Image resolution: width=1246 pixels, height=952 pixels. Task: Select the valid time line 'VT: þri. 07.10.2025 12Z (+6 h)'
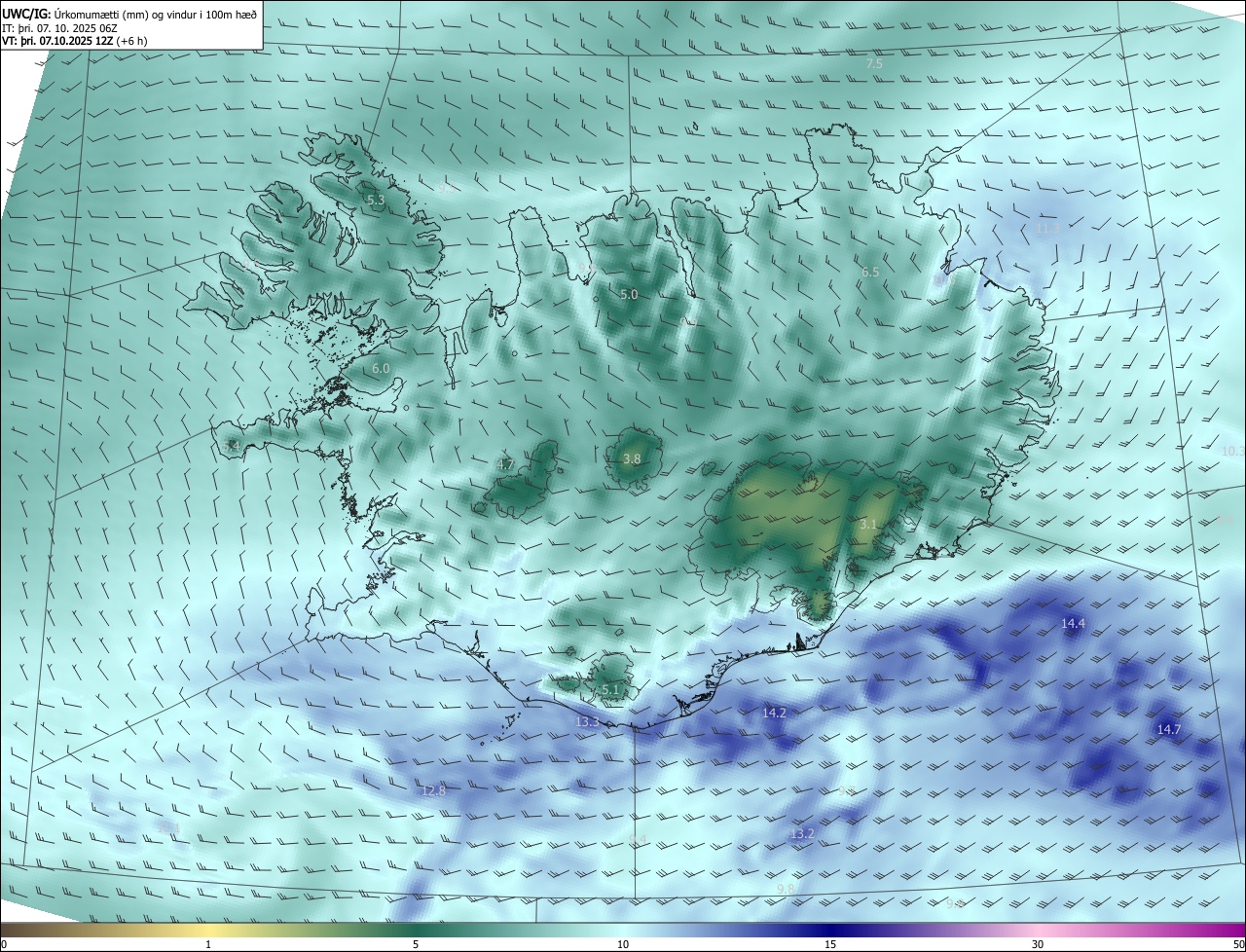tap(75, 41)
